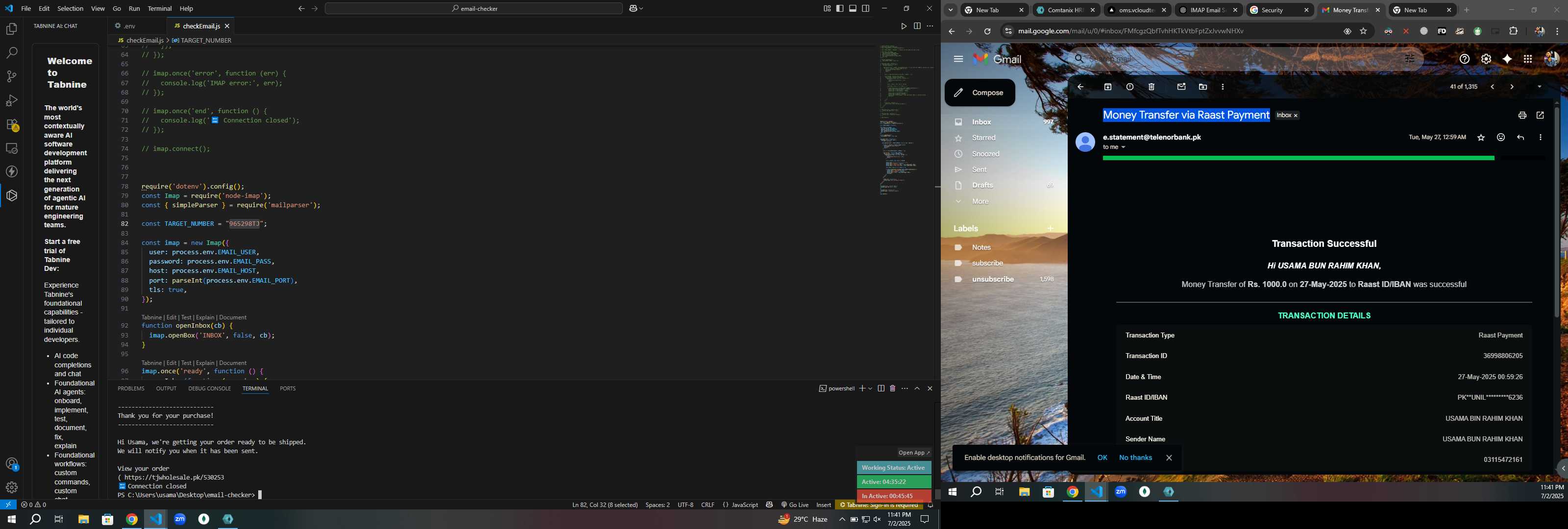The height and width of the screenshot is (529, 1568).
Task: Toggle VS Code secondary side bar
Action: click(865, 8)
